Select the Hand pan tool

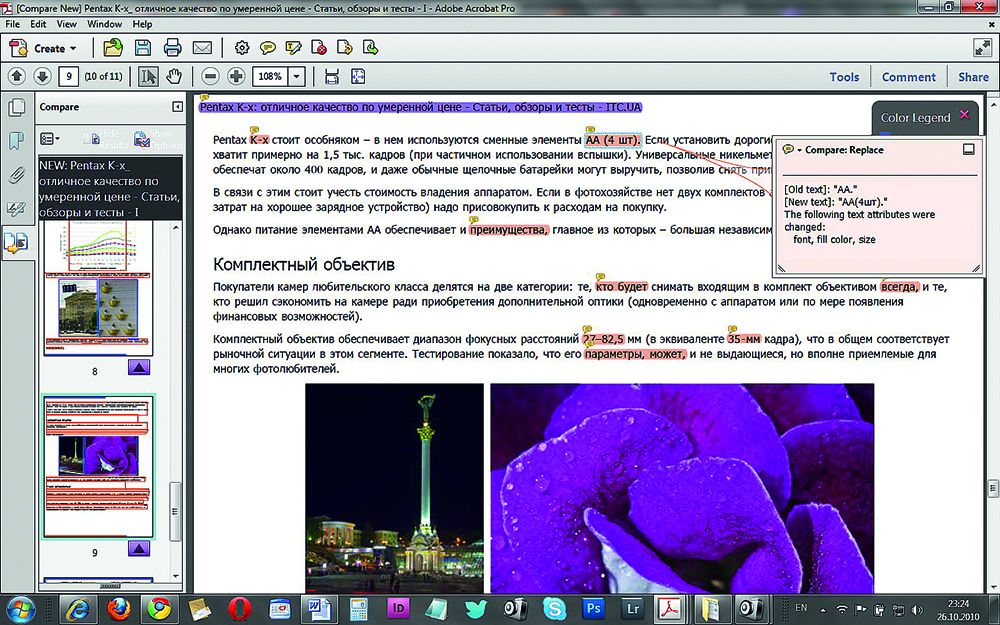point(174,77)
